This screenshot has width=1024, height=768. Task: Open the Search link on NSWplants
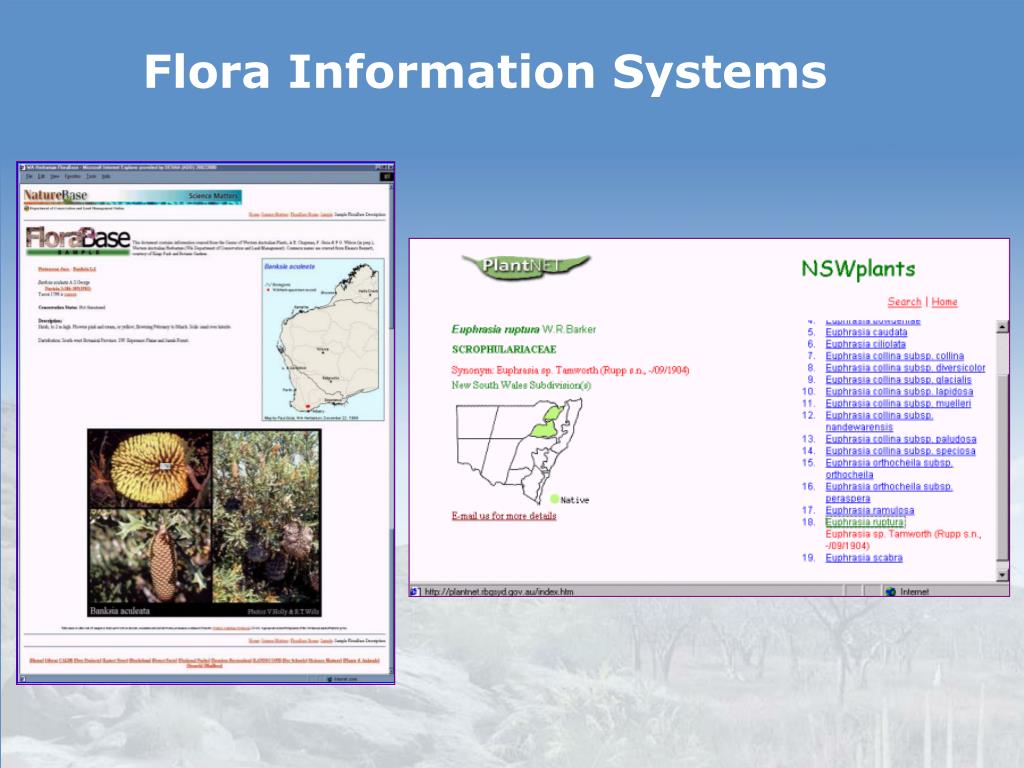[x=904, y=302]
